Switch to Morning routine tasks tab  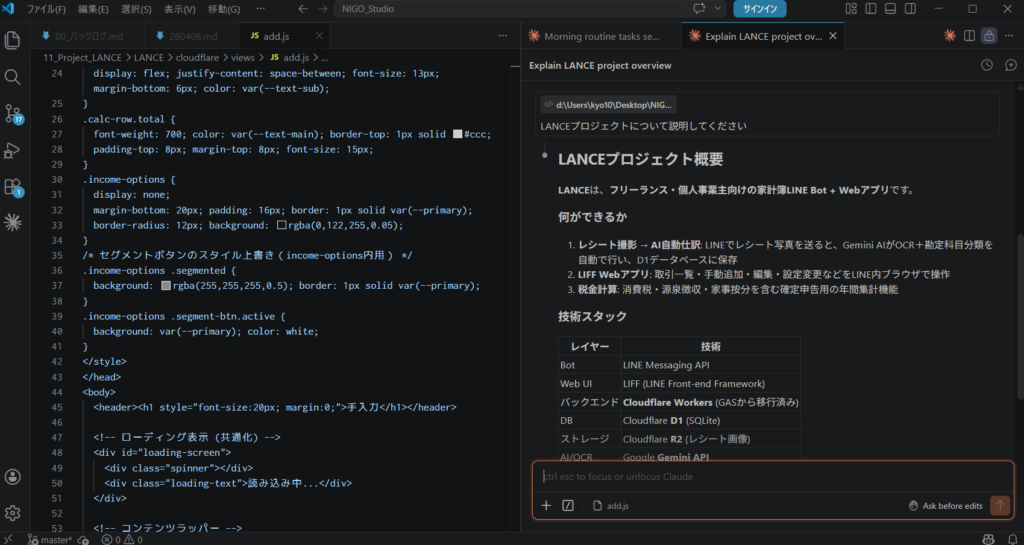click(600, 36)
